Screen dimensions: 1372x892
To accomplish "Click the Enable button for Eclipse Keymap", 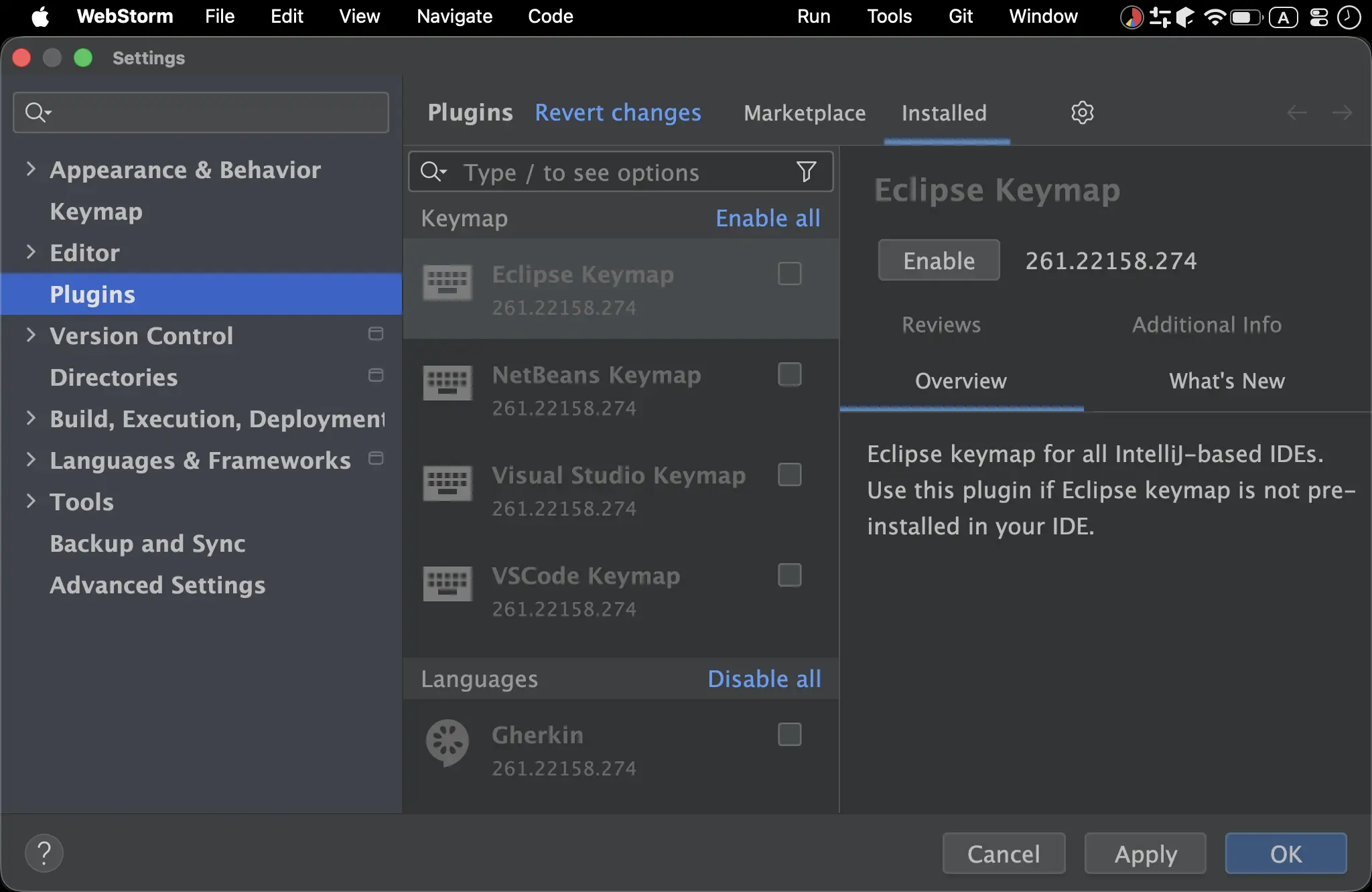I will point(939,261).
